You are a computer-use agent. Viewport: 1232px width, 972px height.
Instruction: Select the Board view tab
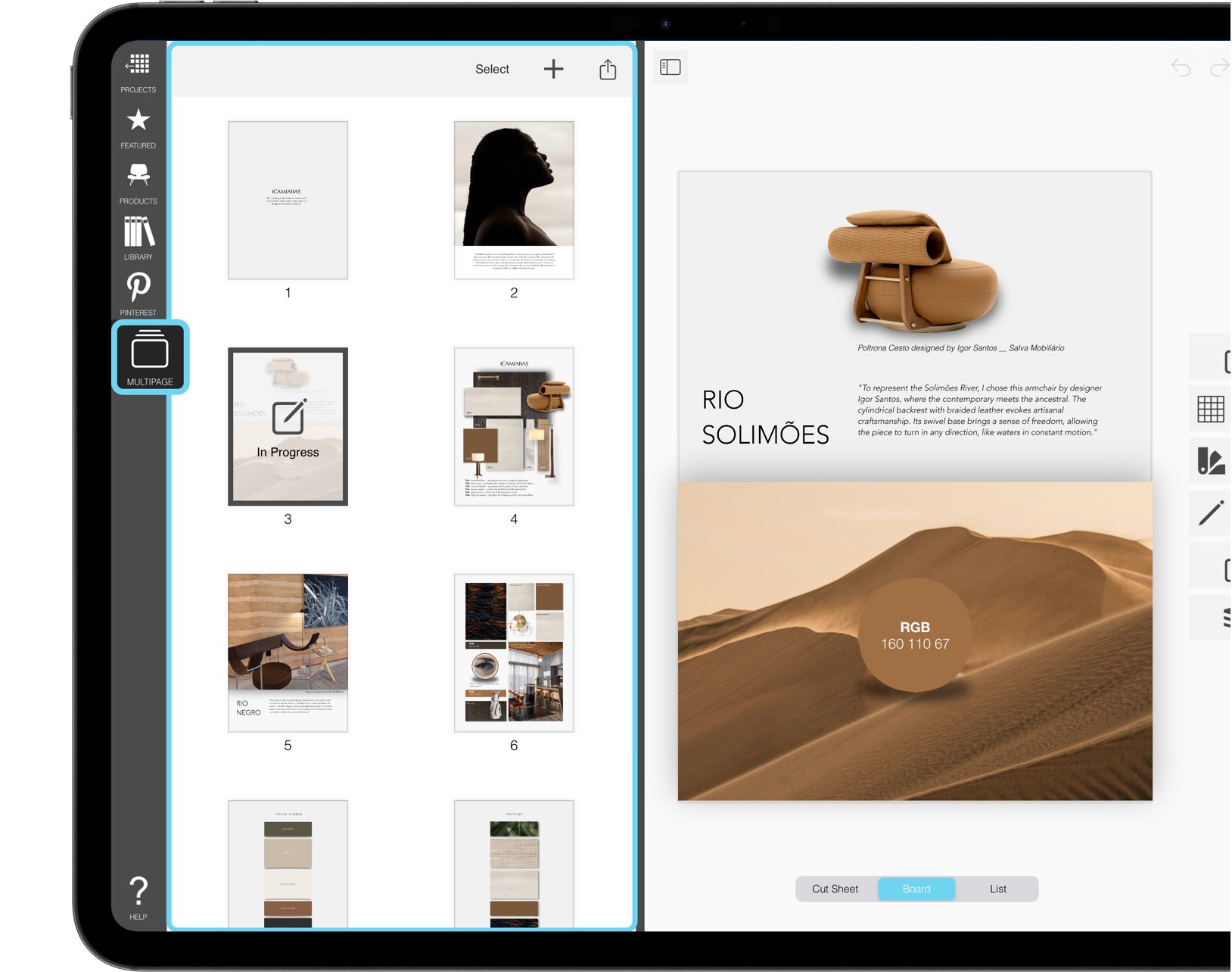[x=916, y=889]
